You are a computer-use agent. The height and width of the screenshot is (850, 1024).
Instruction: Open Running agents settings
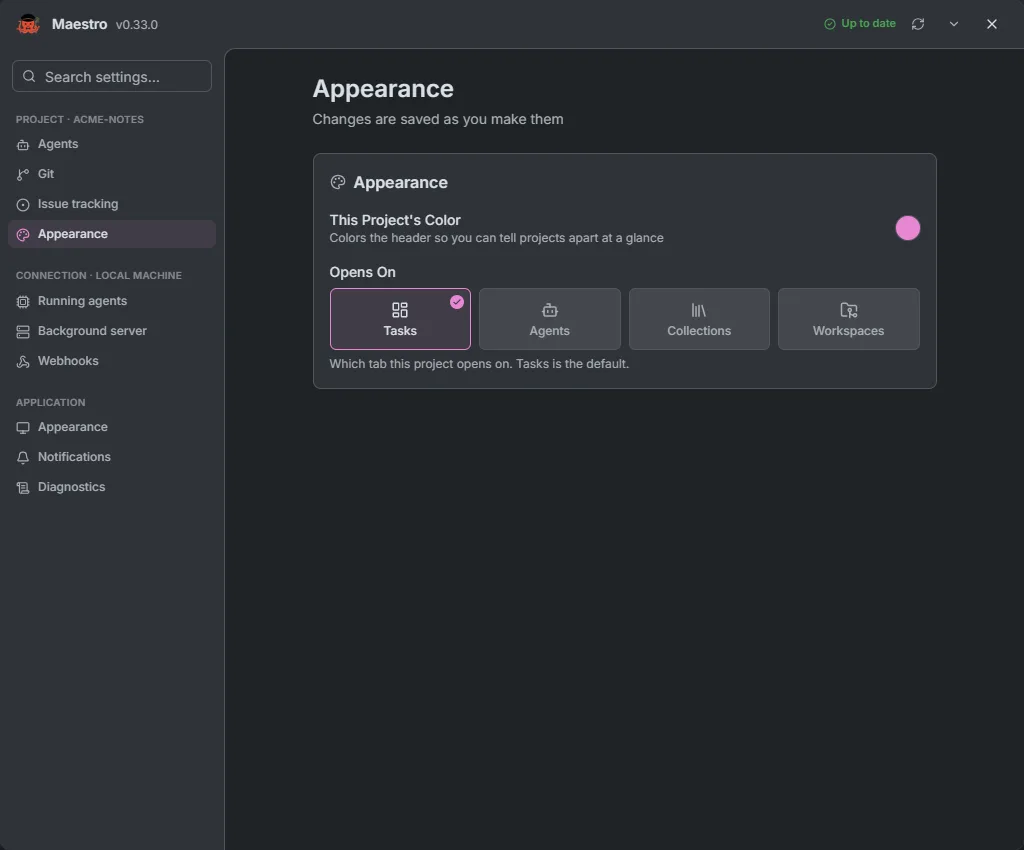tap(112, 302)
